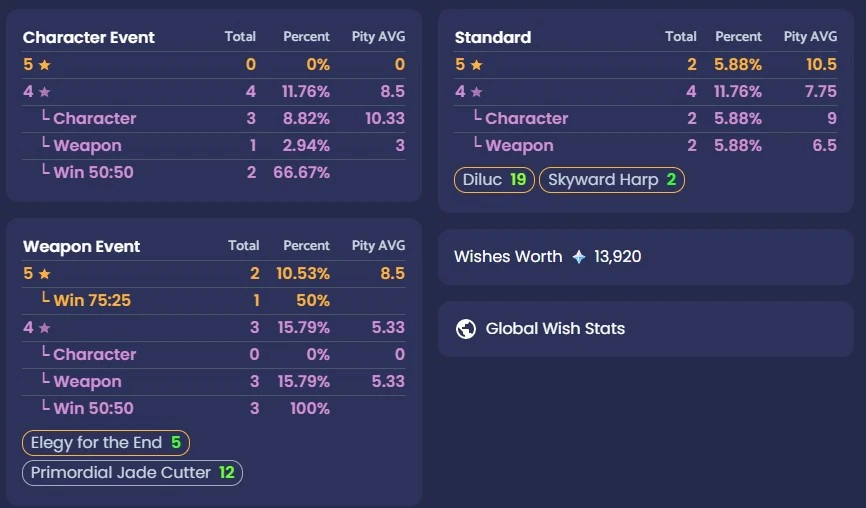Click the globe icon beside Global Wish Stats
The image size is (866, 508).
[x=466, y=329]
